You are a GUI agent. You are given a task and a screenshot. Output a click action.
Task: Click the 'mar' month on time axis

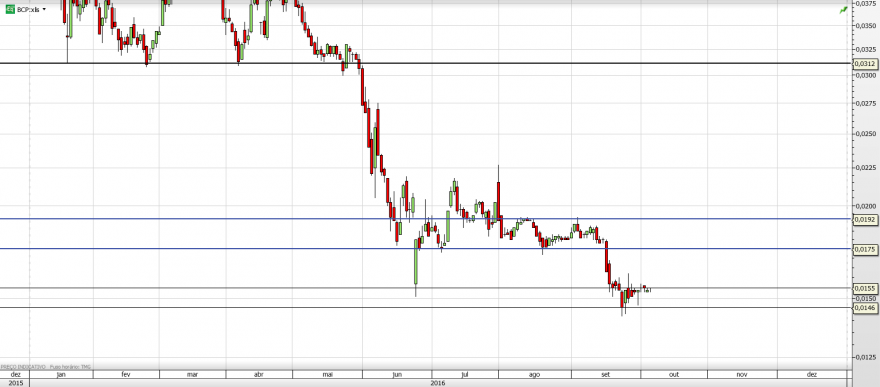(x=192, y=374)
